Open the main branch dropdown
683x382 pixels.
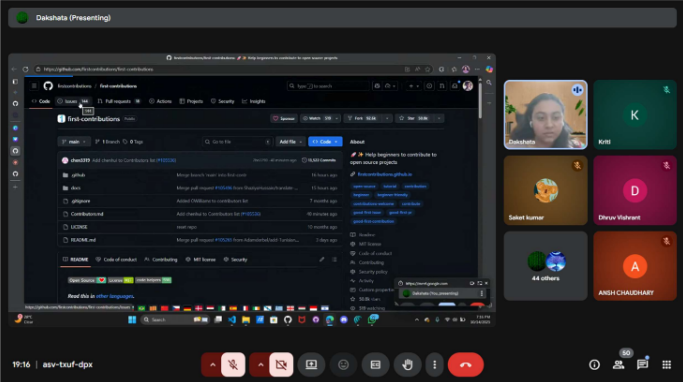pyautogui.click(x=74, y=142)
